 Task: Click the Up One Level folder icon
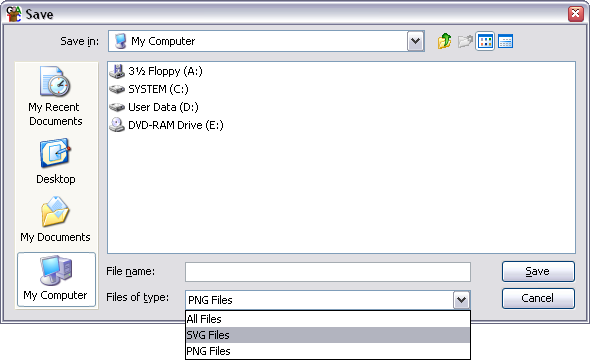point(444,41)
